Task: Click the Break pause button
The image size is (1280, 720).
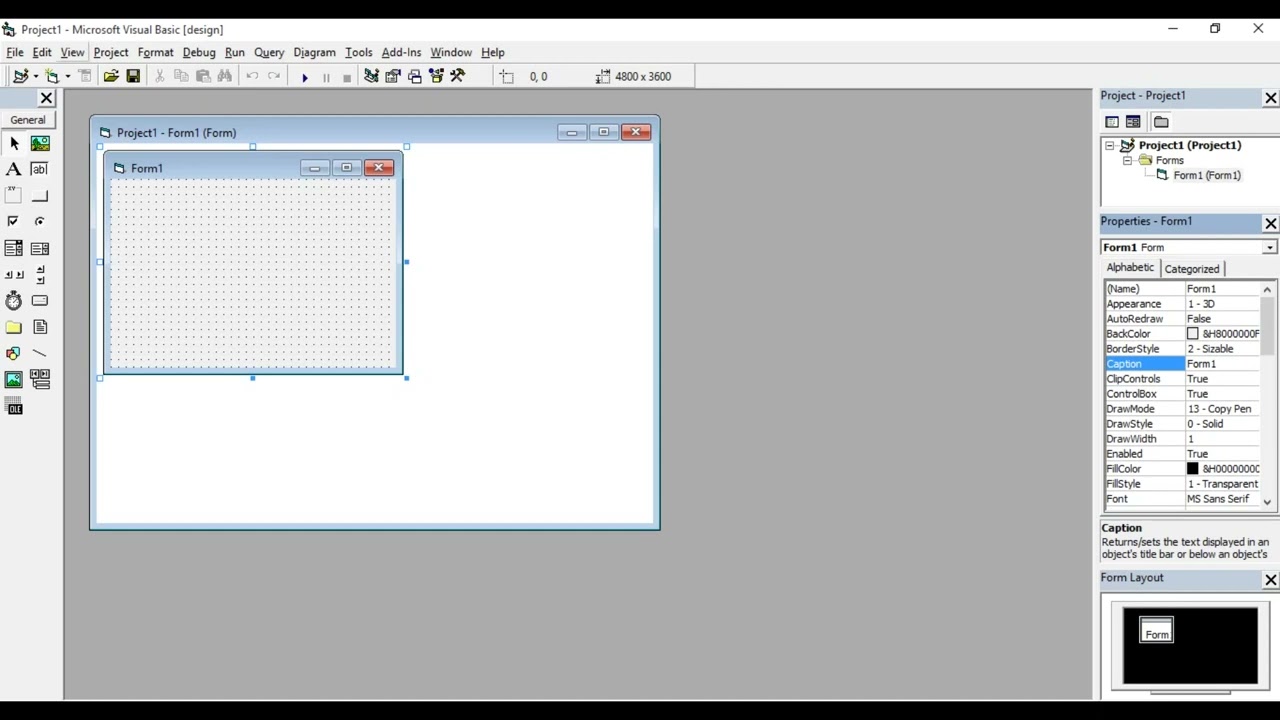Action: [326, 77]
